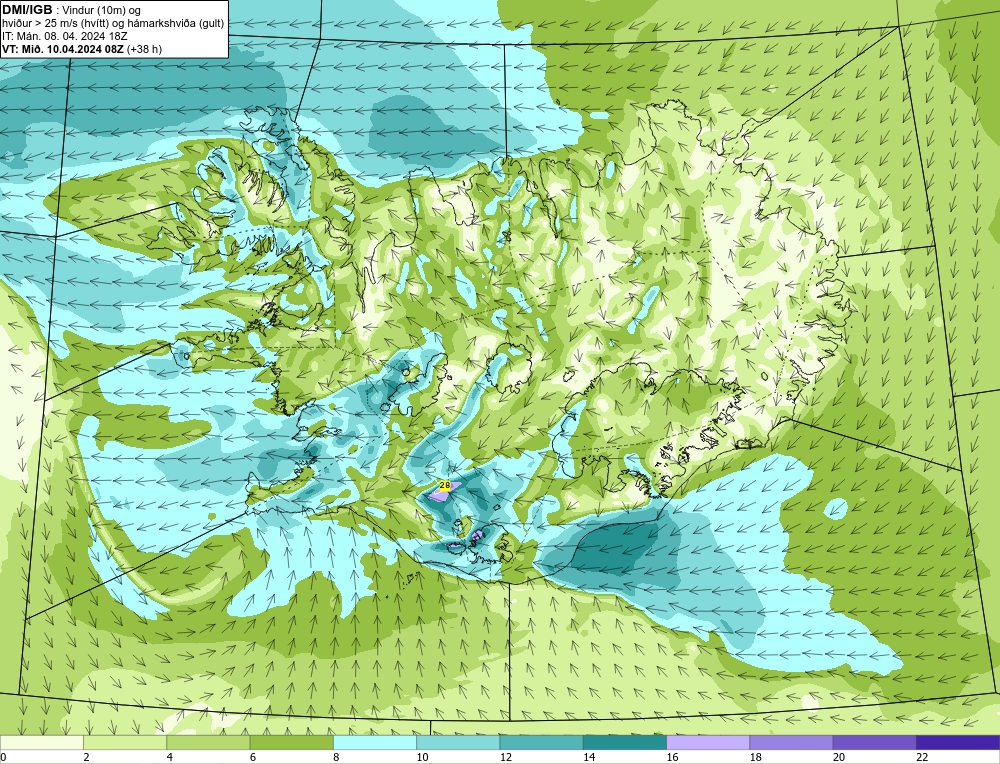Screen dimensions: 1000x764
Task: Click the "Vindur (10m) og" label
Action: click(103, 10)
